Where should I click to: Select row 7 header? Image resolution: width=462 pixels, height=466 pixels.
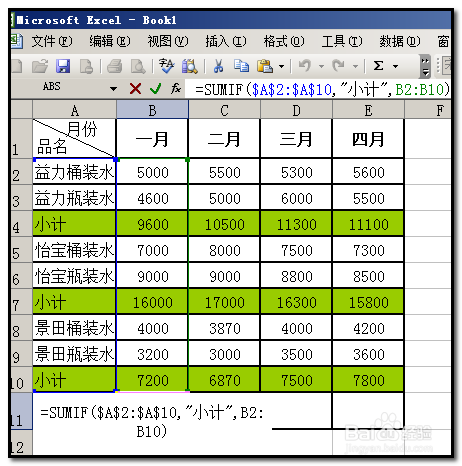(21, 301)
